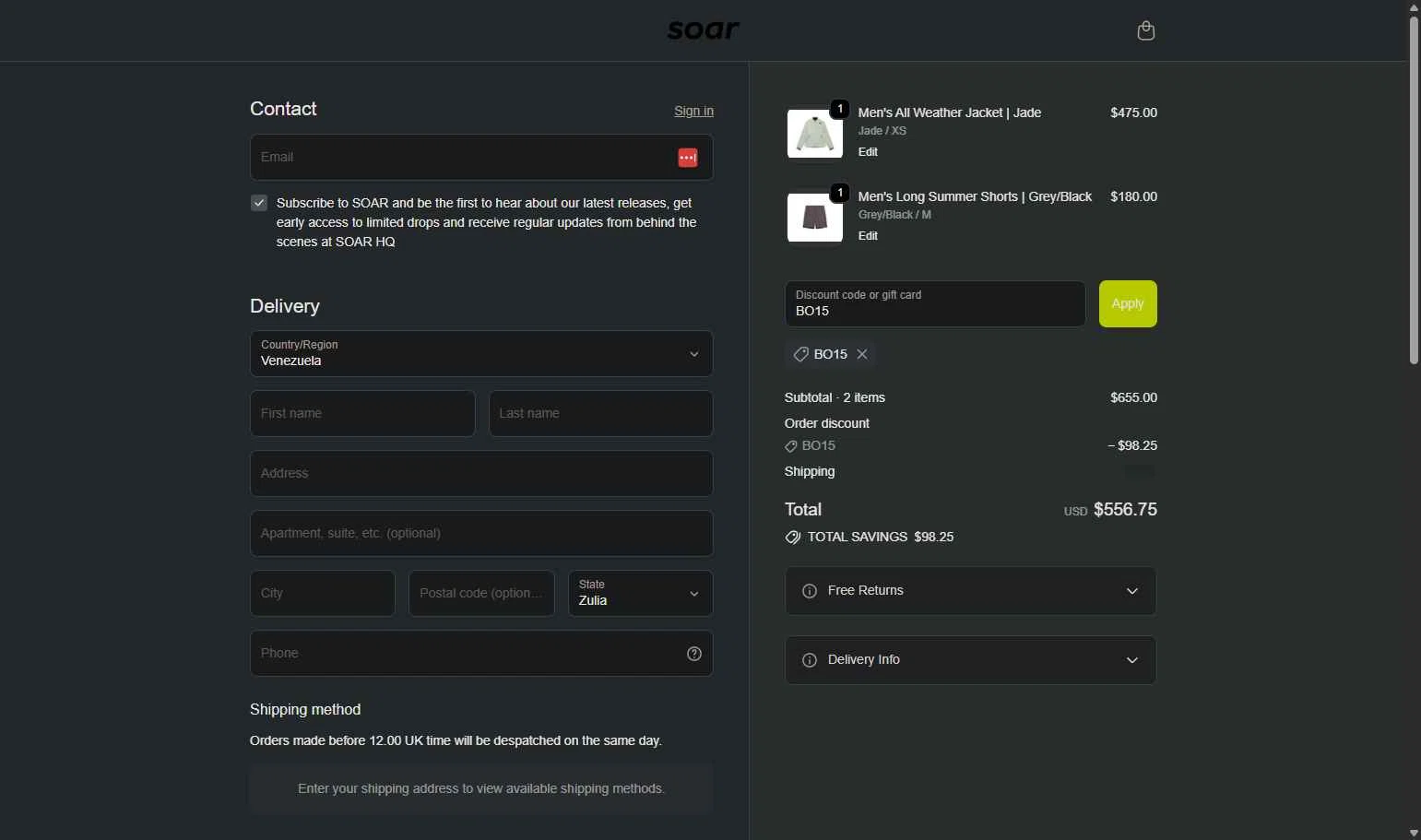Expand the Delivery Info section
Viewport: 1421px width, 840px height.
[x=971, y=660]
